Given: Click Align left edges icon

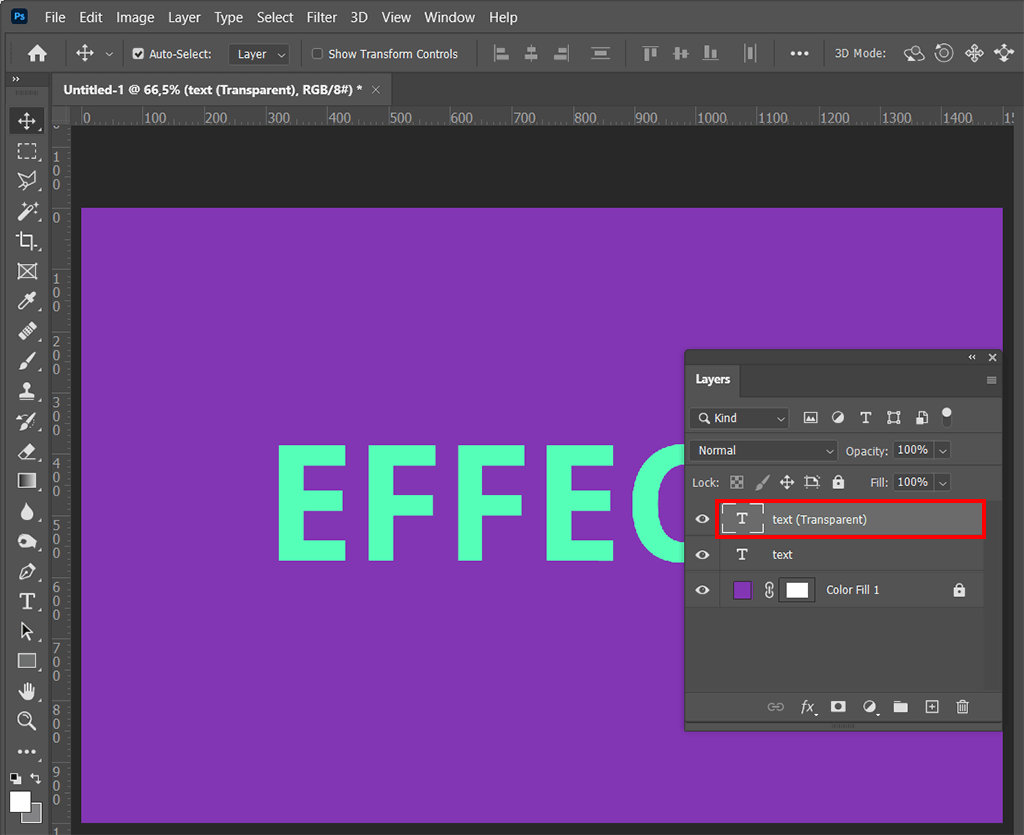Looking at the screenshot, I should [501, 54].
